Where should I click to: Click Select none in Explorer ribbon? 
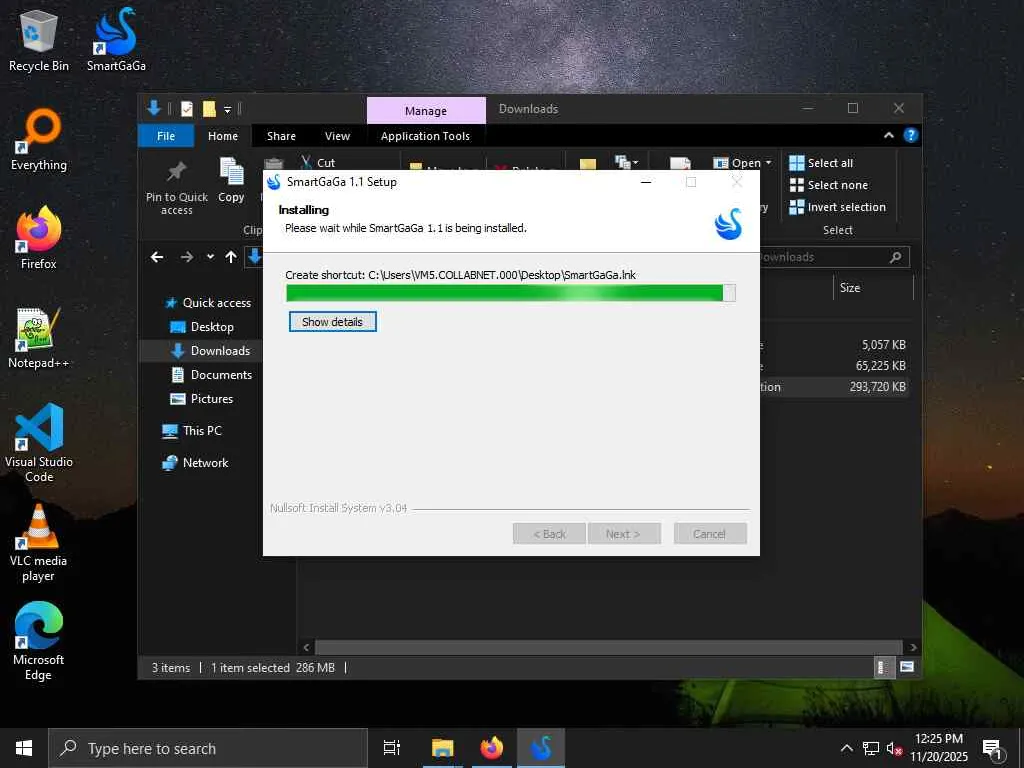click(x=829, y=185)
